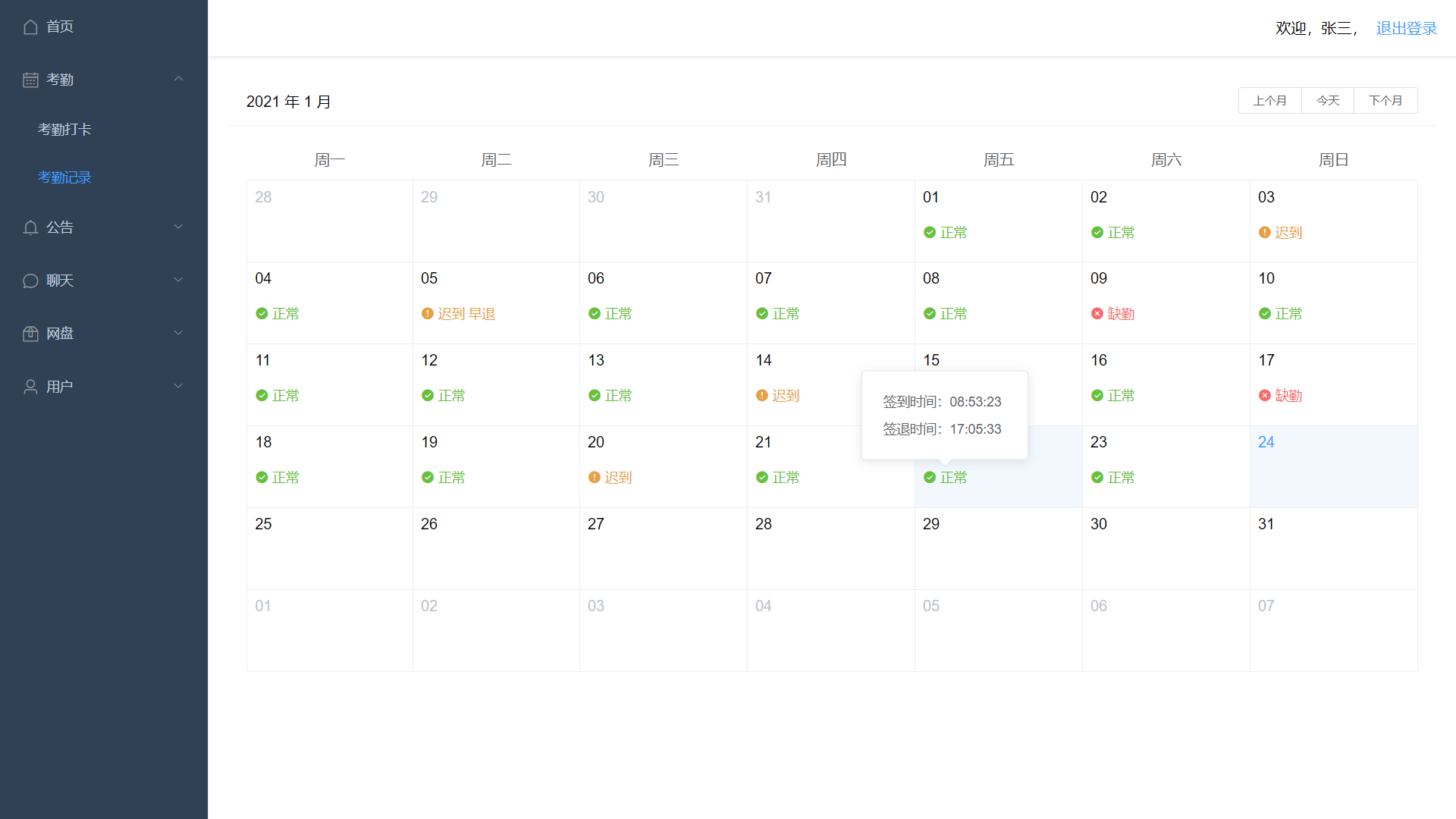Click the user profile icon in sidebar
1456x819 pixels.
tap(30, 387)
